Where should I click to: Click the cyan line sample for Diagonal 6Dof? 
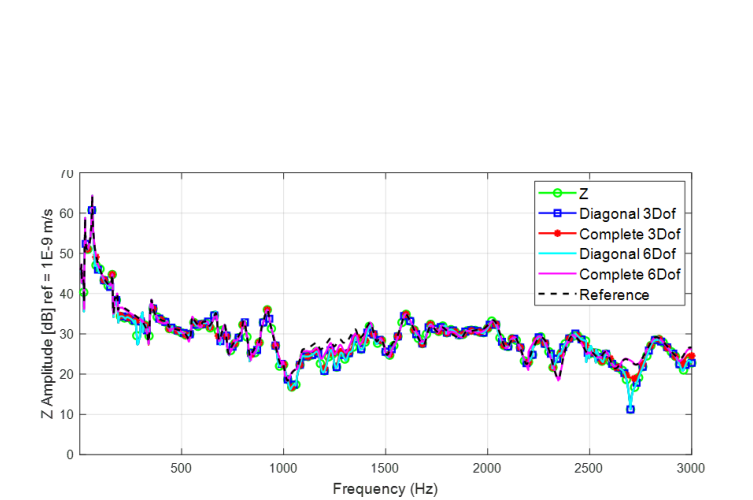(557, 254)
